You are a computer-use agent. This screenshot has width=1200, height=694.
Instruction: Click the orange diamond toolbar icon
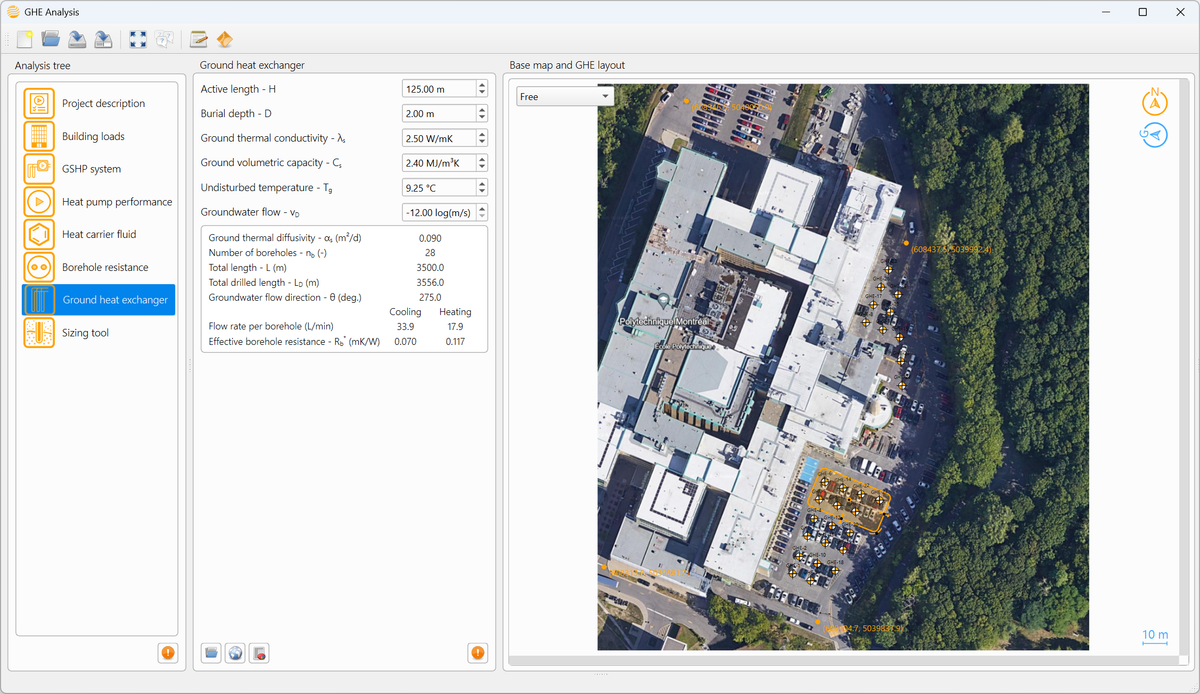[224, 40]
